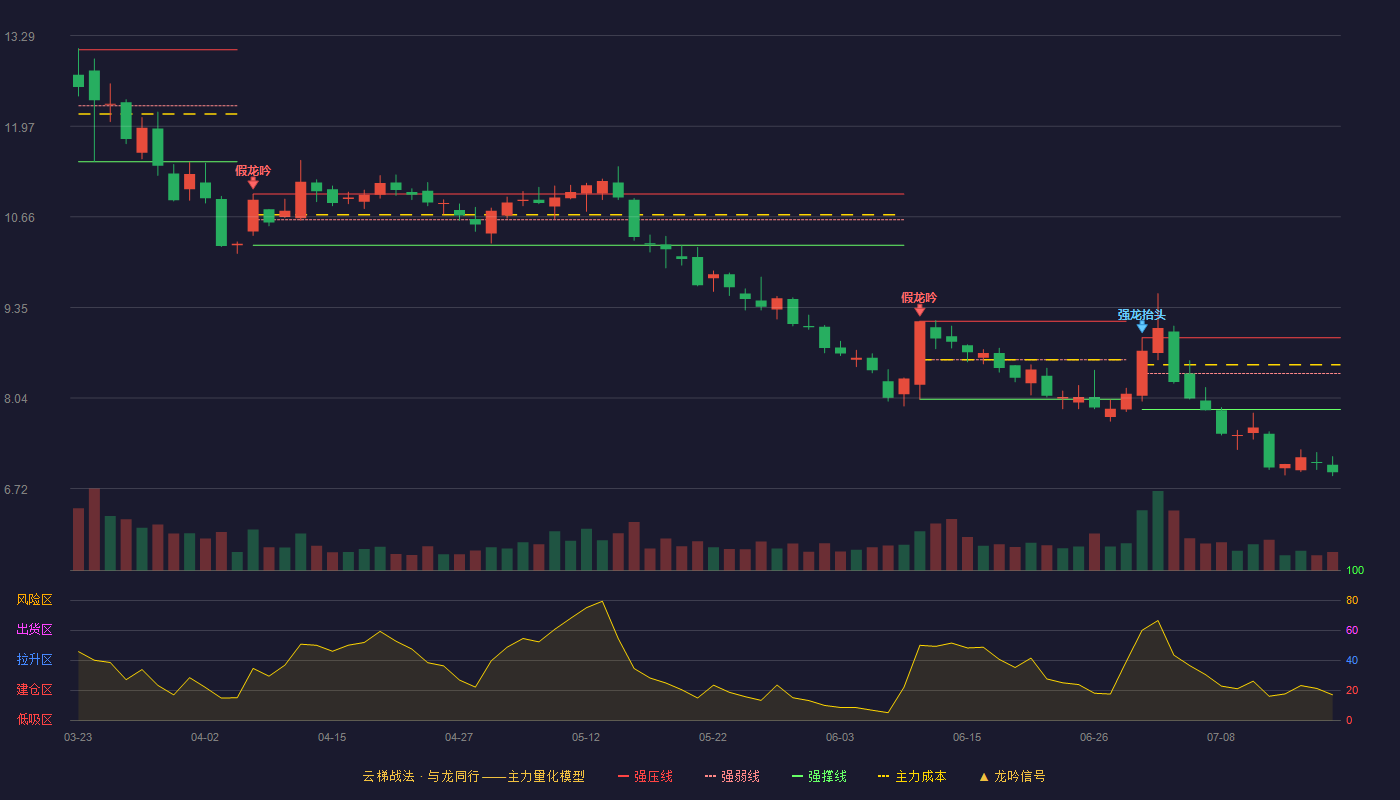Click the 06-26 date label
The width and height of the screenshot is (1400, 800).
(1094, 737)
